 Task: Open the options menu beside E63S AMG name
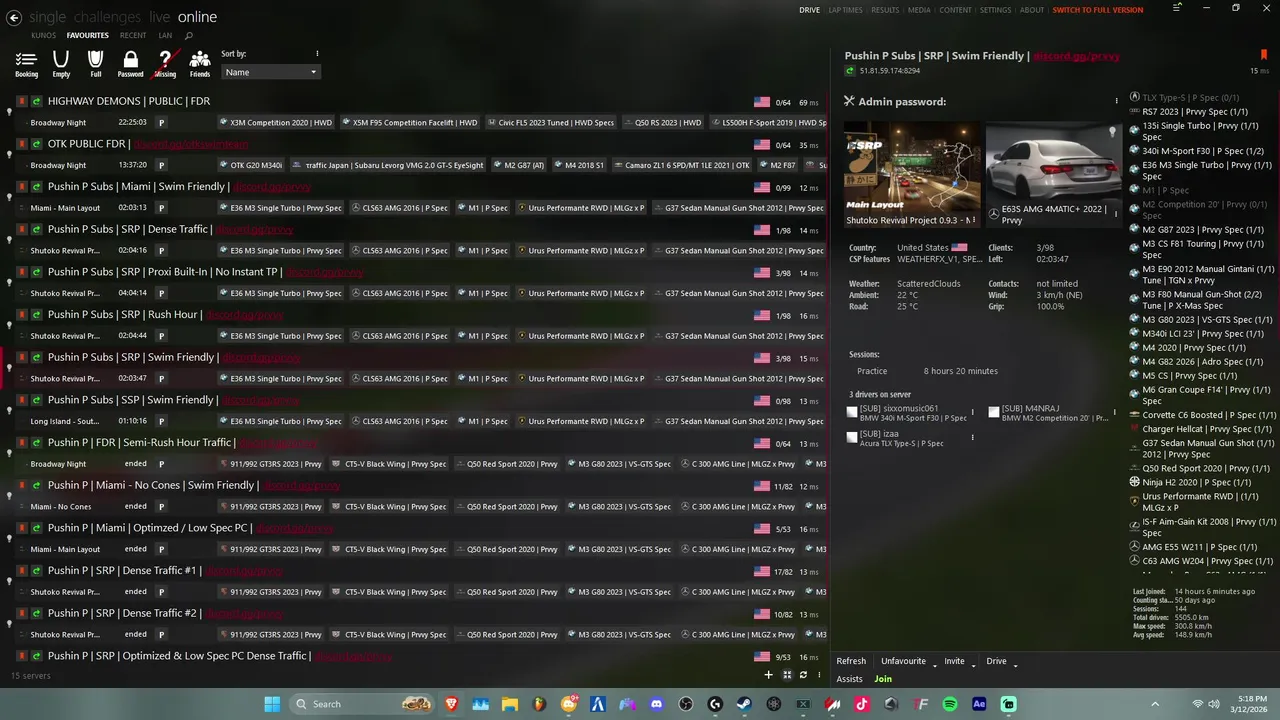[1117, 214]
